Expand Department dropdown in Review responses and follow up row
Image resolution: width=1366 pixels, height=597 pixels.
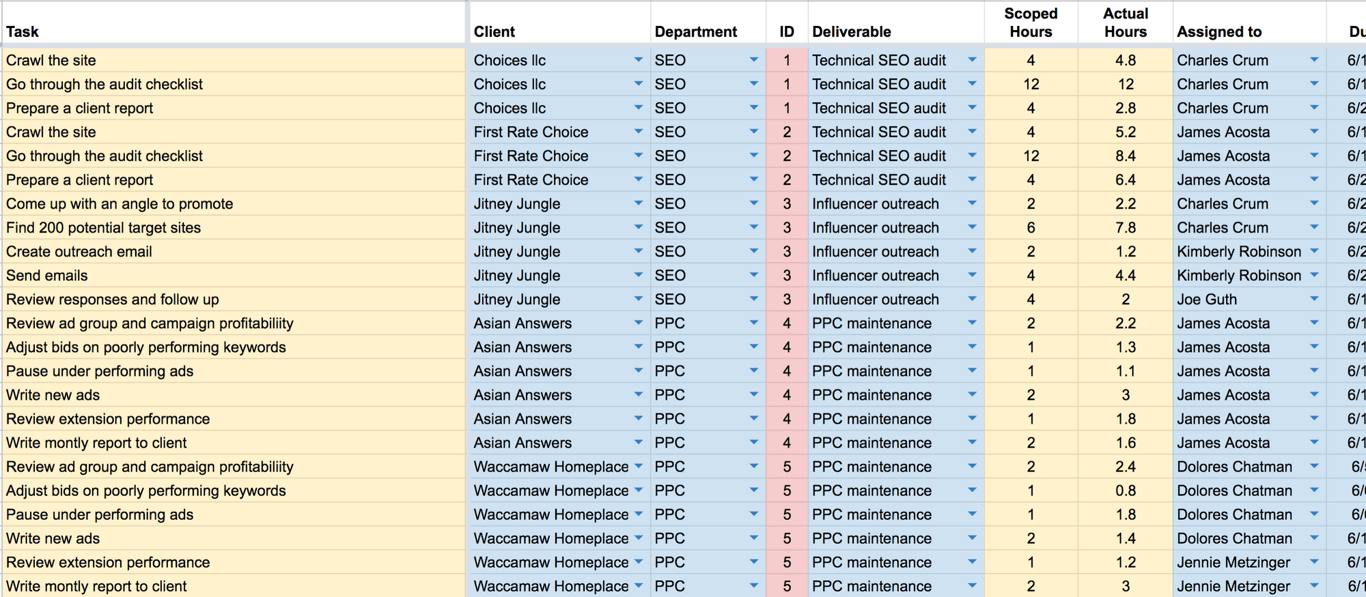pyautogui.click(x=754, y=299)
